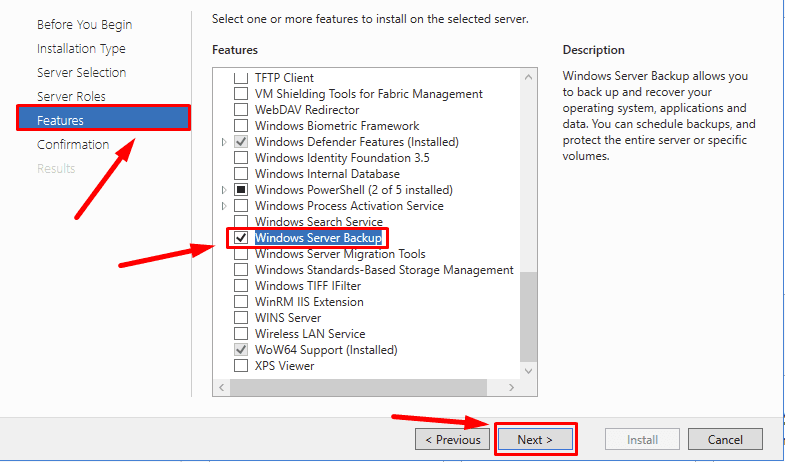Click the horizontal scrollbar thumb

coord(358,387)
